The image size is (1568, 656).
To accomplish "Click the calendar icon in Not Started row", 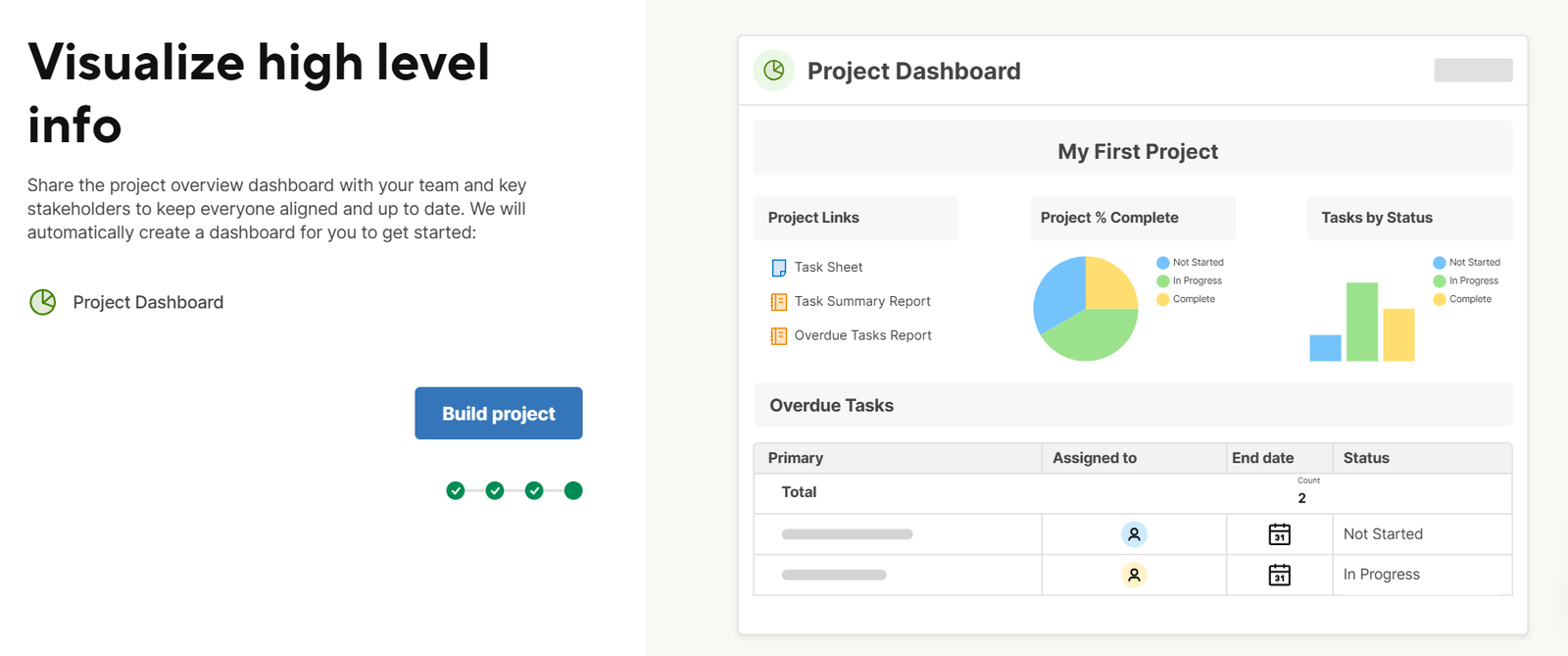I will tap(1279, 534).
